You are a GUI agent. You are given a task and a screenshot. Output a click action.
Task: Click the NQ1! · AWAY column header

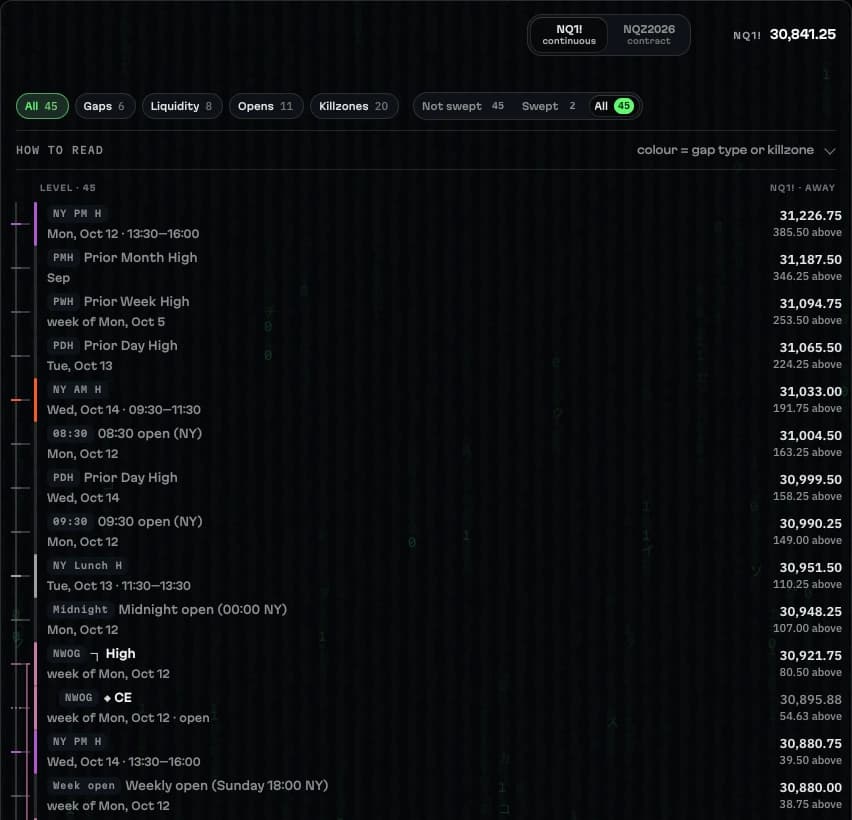(802, 188)
